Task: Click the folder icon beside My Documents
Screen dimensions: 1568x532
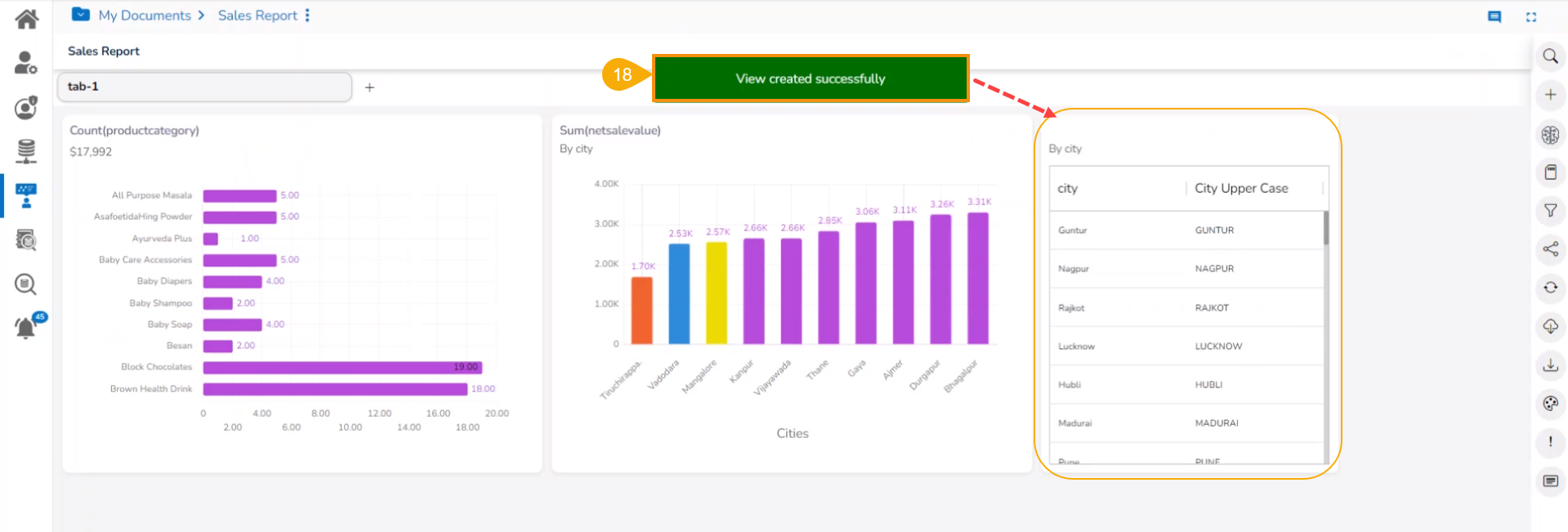Action: pos(81,14)
